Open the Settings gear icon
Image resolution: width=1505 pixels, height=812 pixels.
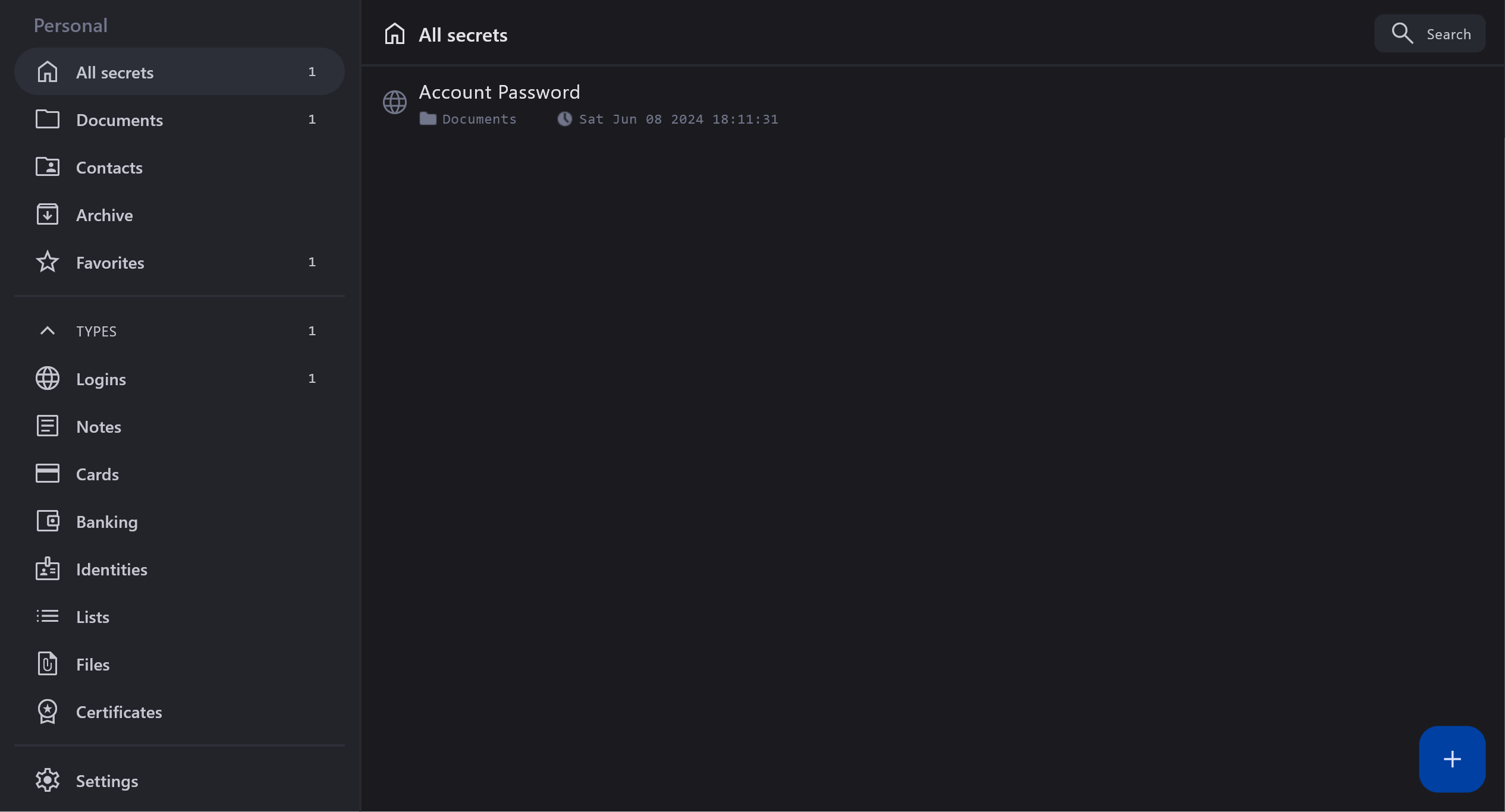[48, 780]
